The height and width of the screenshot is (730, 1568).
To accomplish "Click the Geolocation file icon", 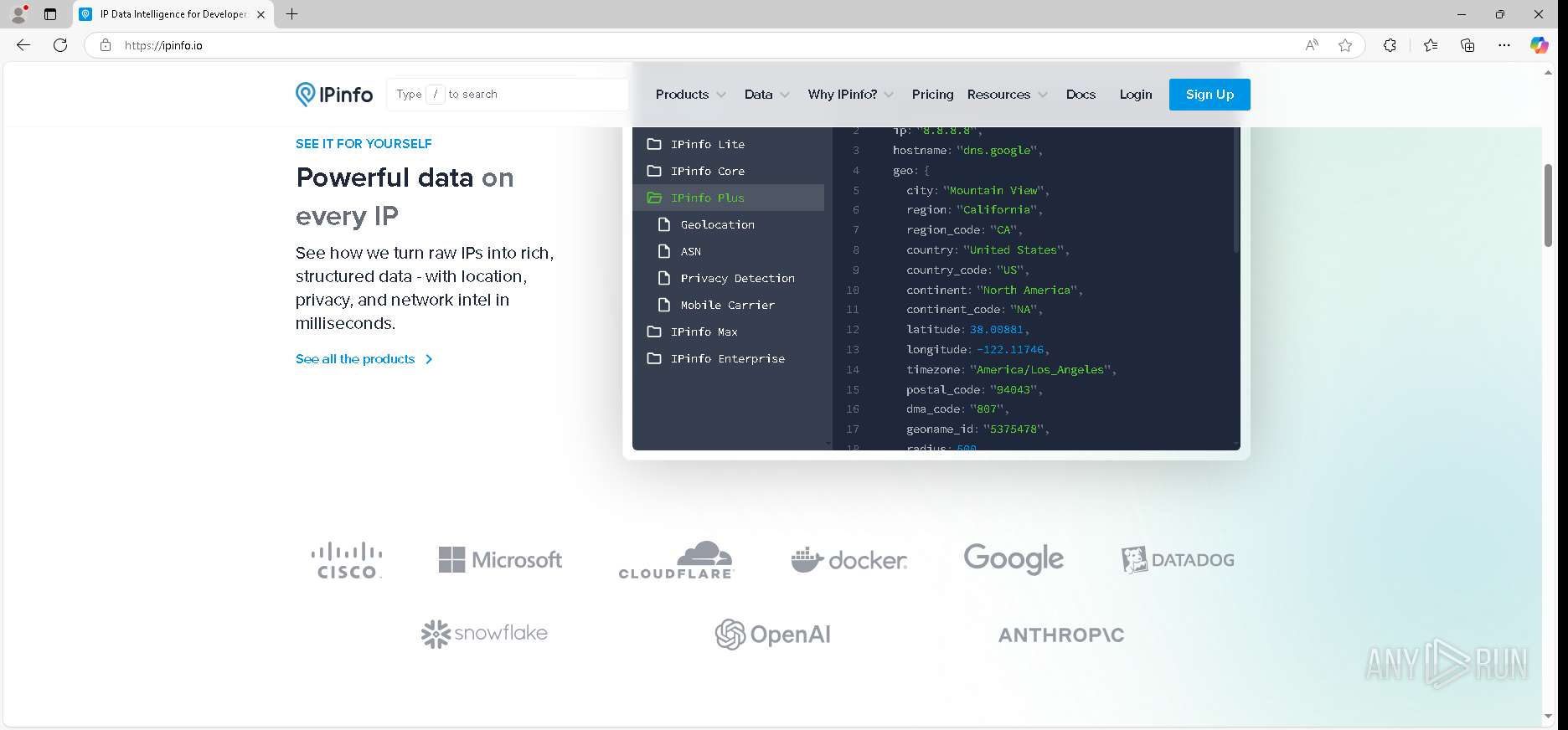I will click(x=664, y=224).
